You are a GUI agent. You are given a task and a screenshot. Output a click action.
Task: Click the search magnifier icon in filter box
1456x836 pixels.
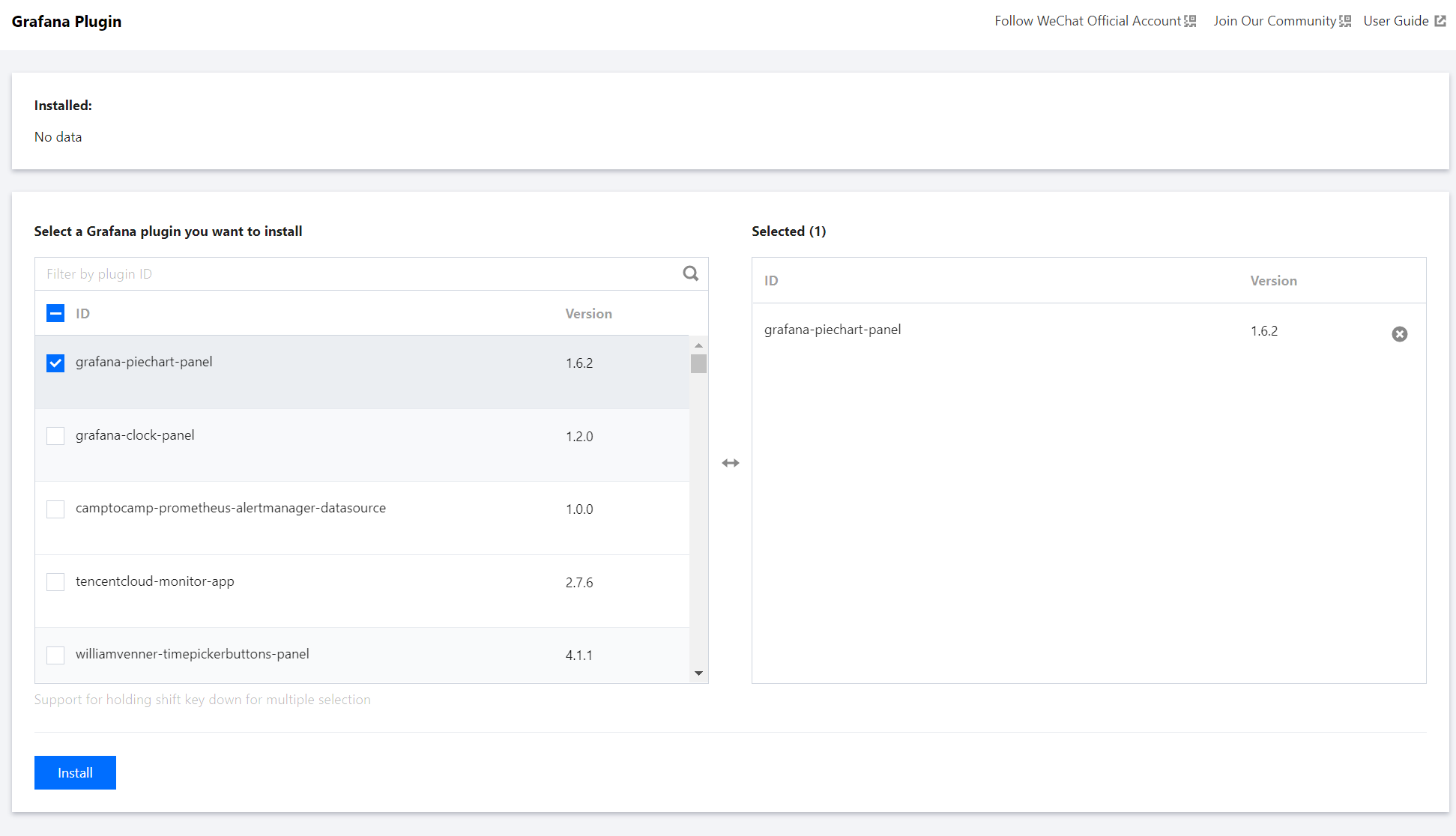(690, 273)
